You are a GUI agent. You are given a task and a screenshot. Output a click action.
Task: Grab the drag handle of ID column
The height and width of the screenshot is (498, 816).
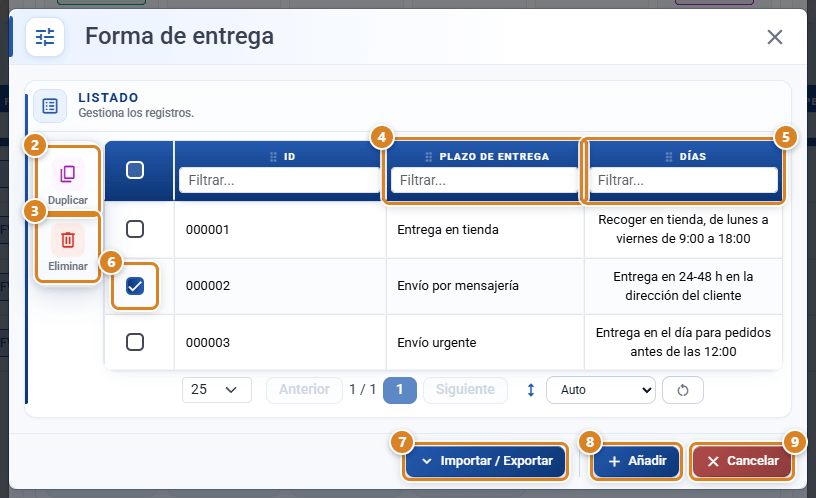[273, 157]
